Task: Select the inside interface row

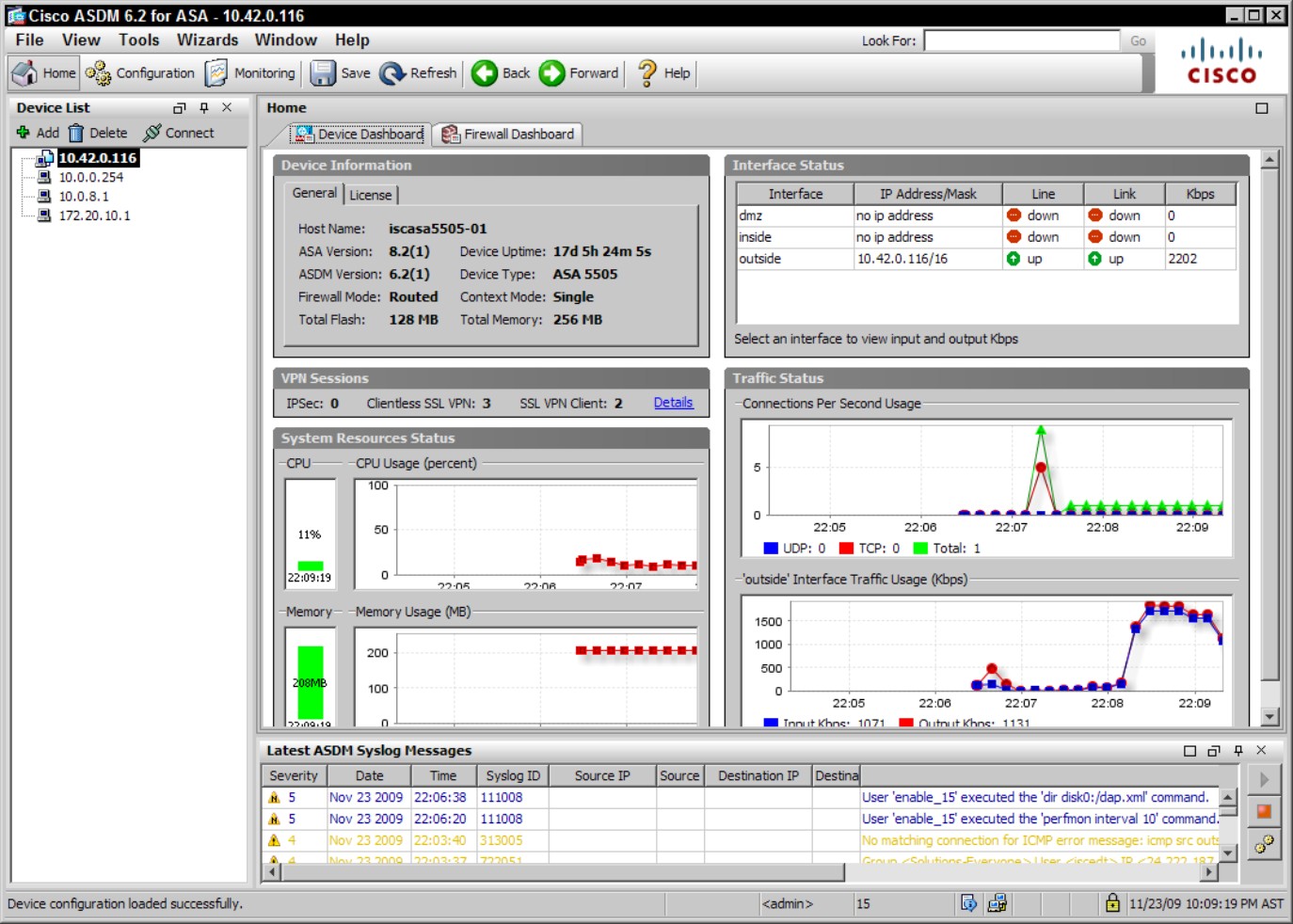Action: (985, 237)
